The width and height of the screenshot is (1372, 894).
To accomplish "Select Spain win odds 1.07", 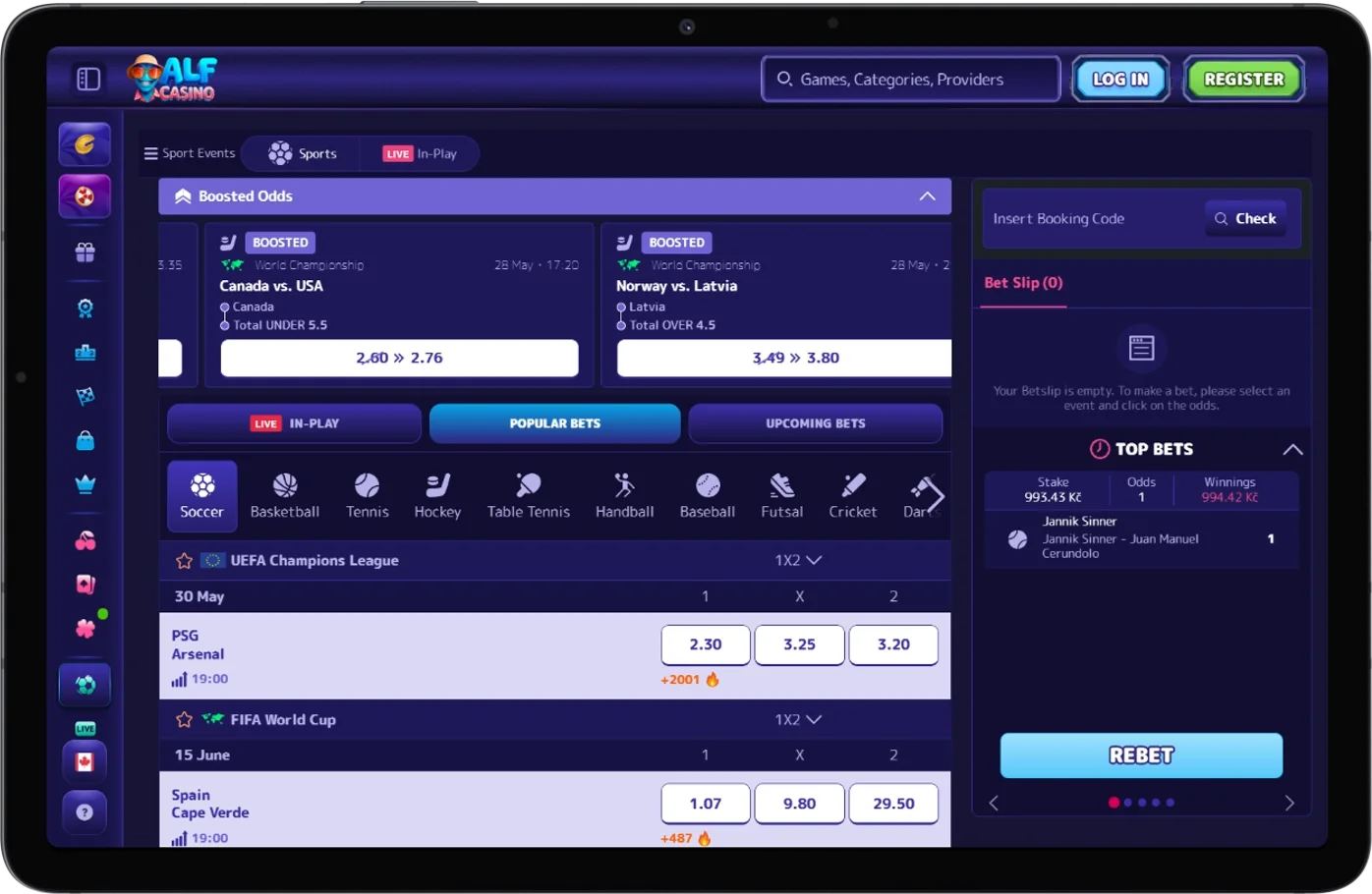I will click(x=705, y=804).
